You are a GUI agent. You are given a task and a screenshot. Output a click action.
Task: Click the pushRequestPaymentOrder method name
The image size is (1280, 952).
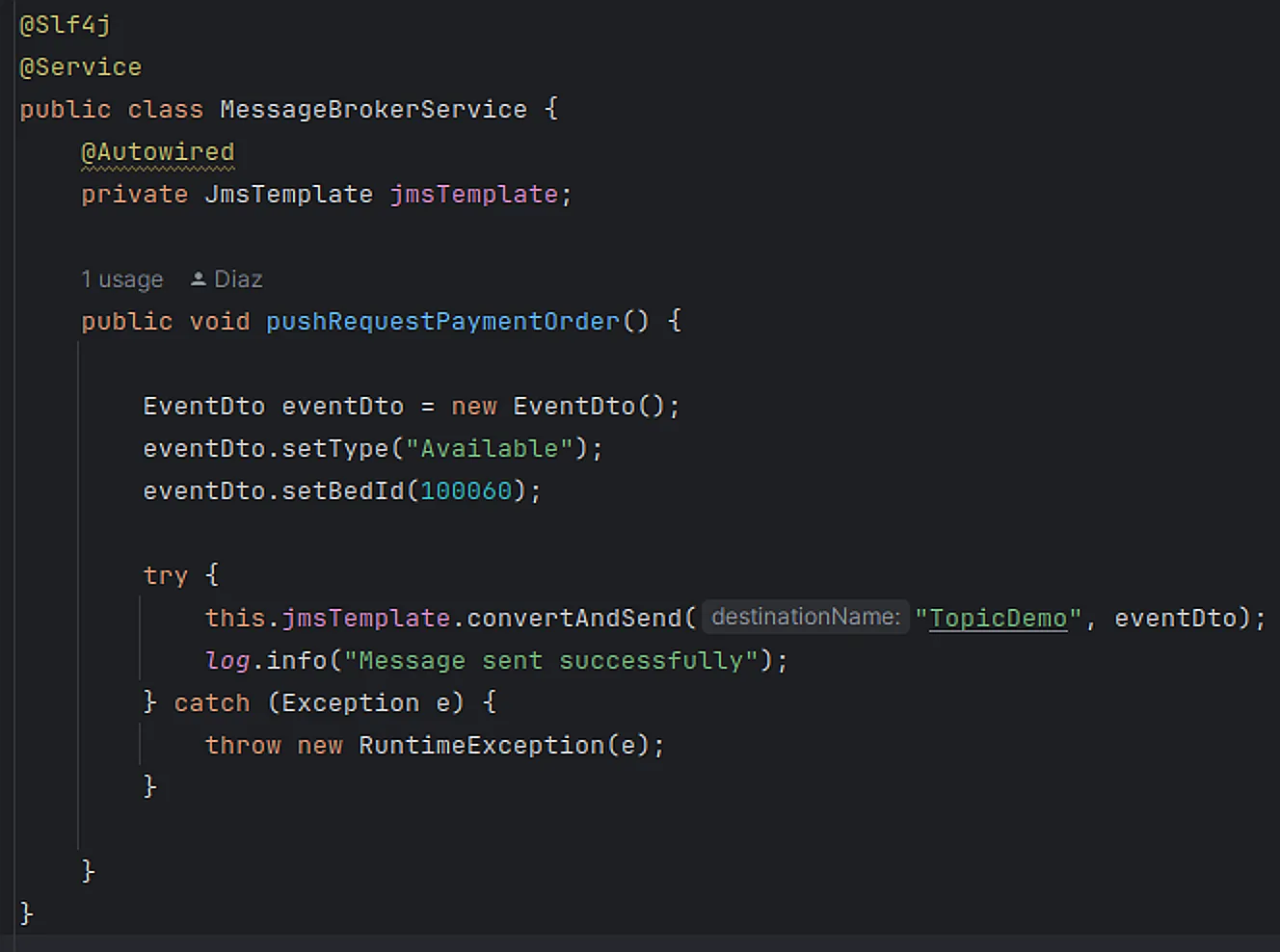click(442, 322)
